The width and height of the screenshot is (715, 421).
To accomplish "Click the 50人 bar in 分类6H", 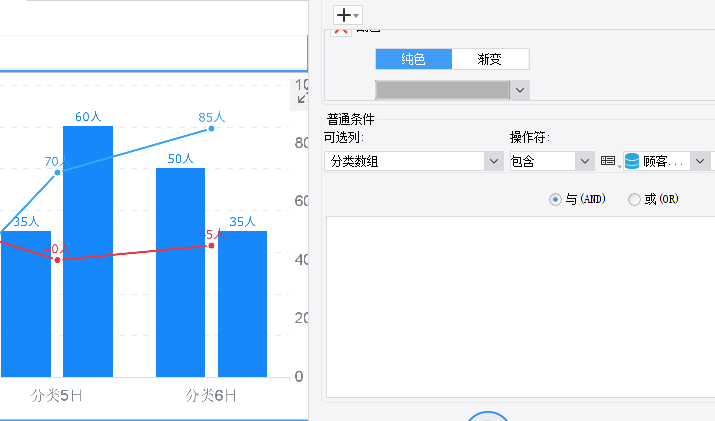I will pos(181,272).
